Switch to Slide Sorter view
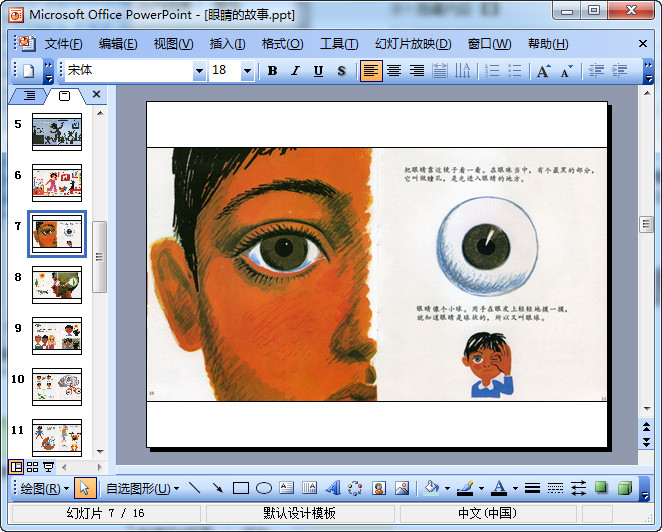 [32, 467]
